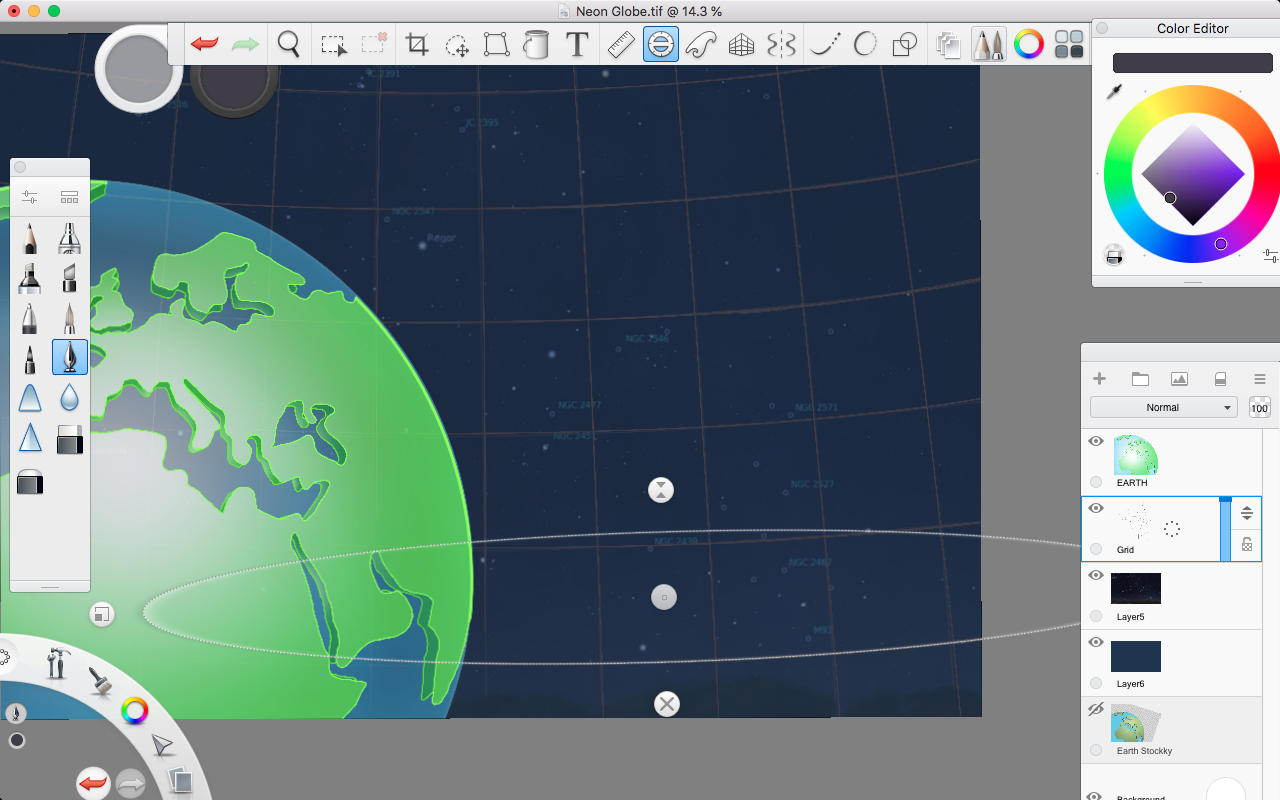The image size is (1280, 800).
Task: Toggle the Layer Editor icon in toolbar
Action: 948,45
